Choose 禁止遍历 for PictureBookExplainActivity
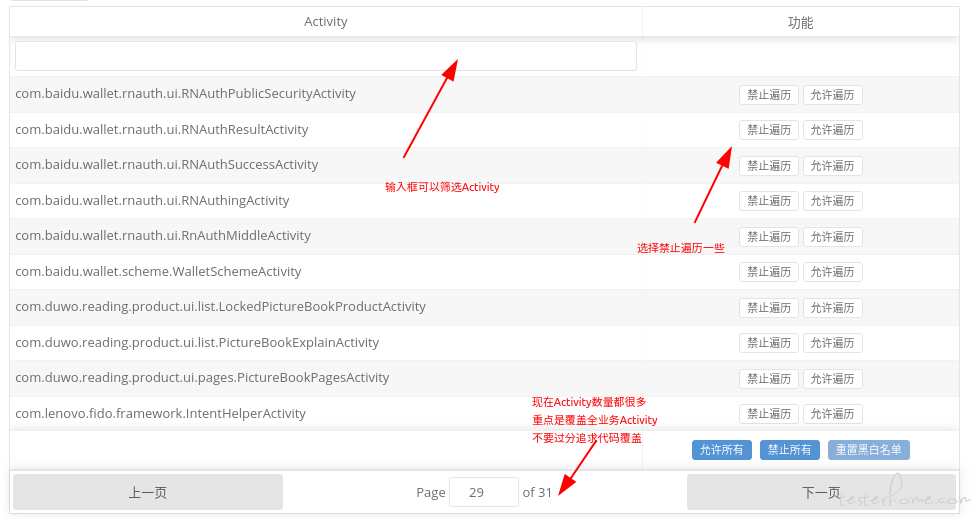Viewport: 973px width, 519px height. point(768,343)
